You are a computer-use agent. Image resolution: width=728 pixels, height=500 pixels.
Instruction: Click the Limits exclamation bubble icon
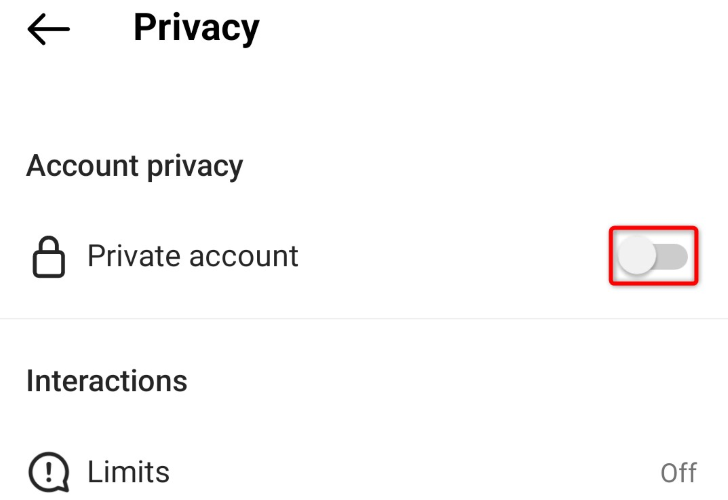tap(48, 471)
